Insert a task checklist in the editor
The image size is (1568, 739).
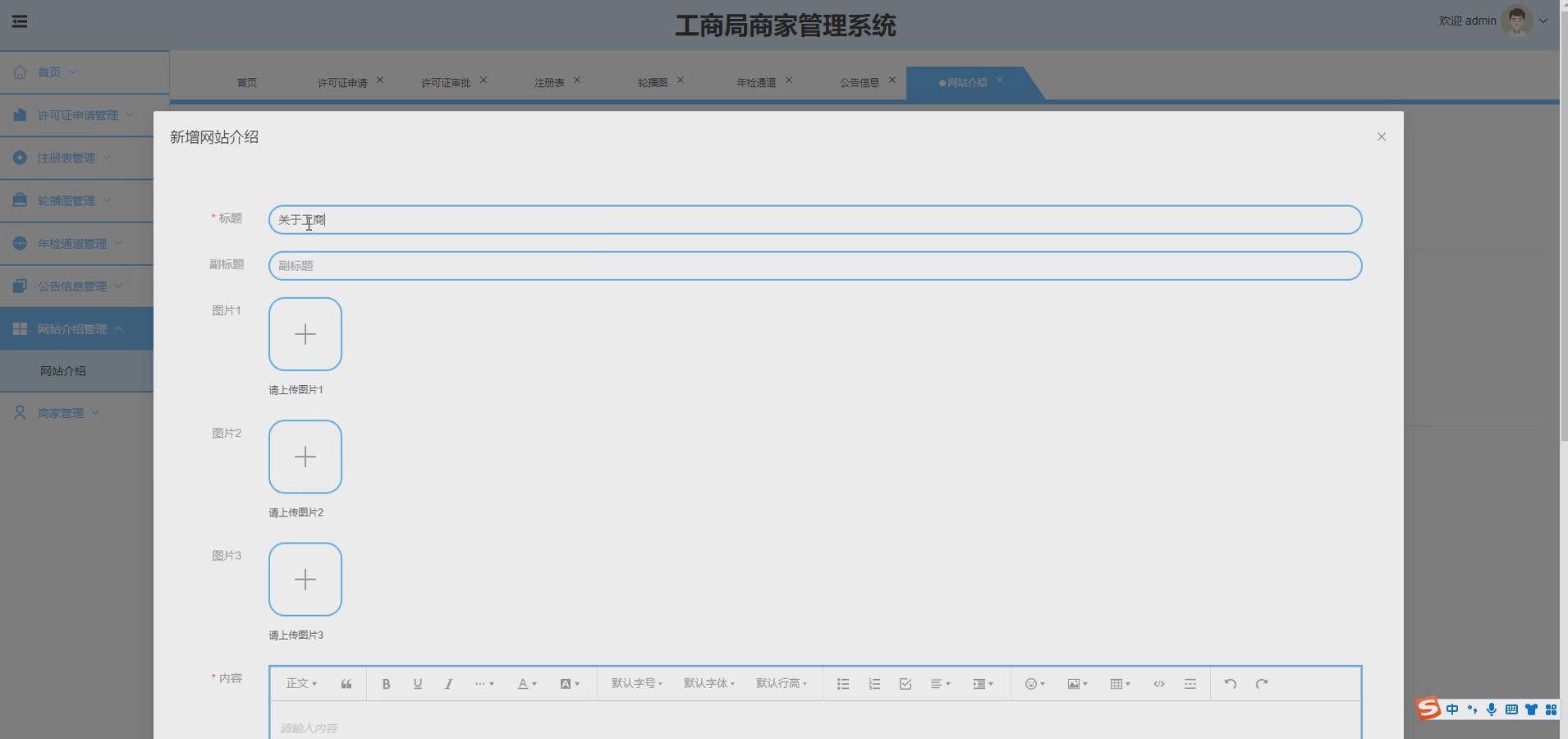pyautogui.click(x=905, y=683)
